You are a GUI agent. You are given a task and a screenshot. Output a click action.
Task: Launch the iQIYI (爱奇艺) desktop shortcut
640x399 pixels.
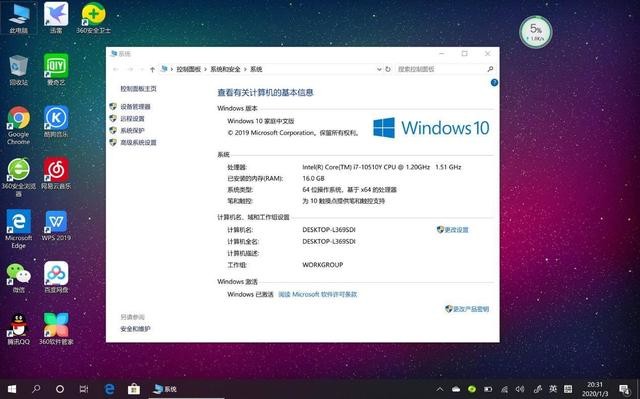[56, 69]
